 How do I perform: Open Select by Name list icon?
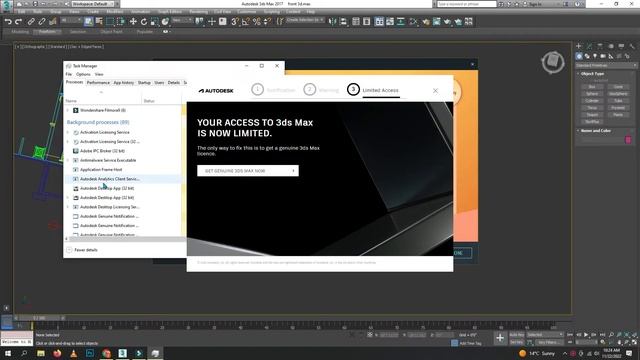pos(99,22)
